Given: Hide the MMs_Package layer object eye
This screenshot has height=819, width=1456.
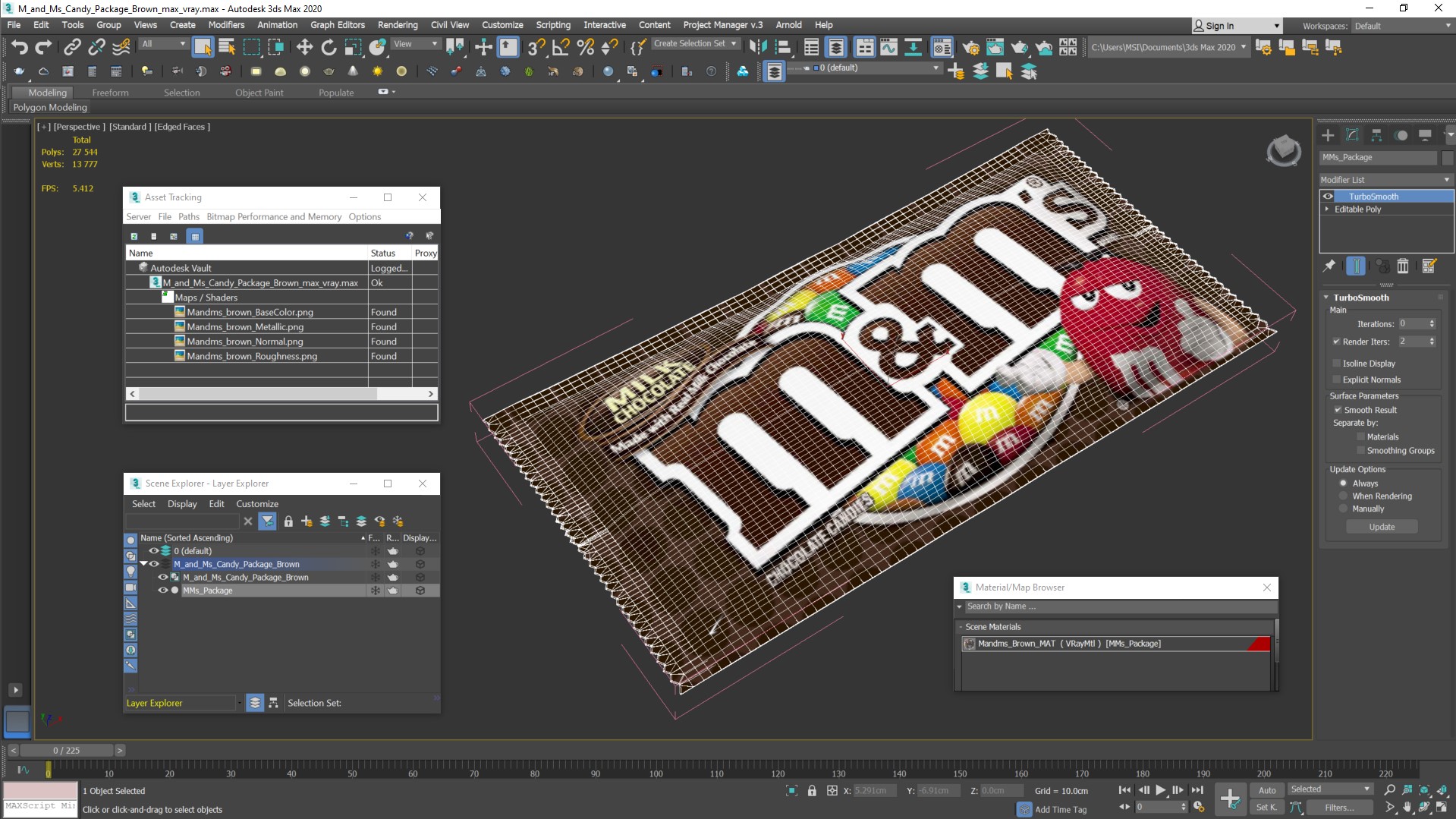Looking at the screenshot, I should pos(162,591).
